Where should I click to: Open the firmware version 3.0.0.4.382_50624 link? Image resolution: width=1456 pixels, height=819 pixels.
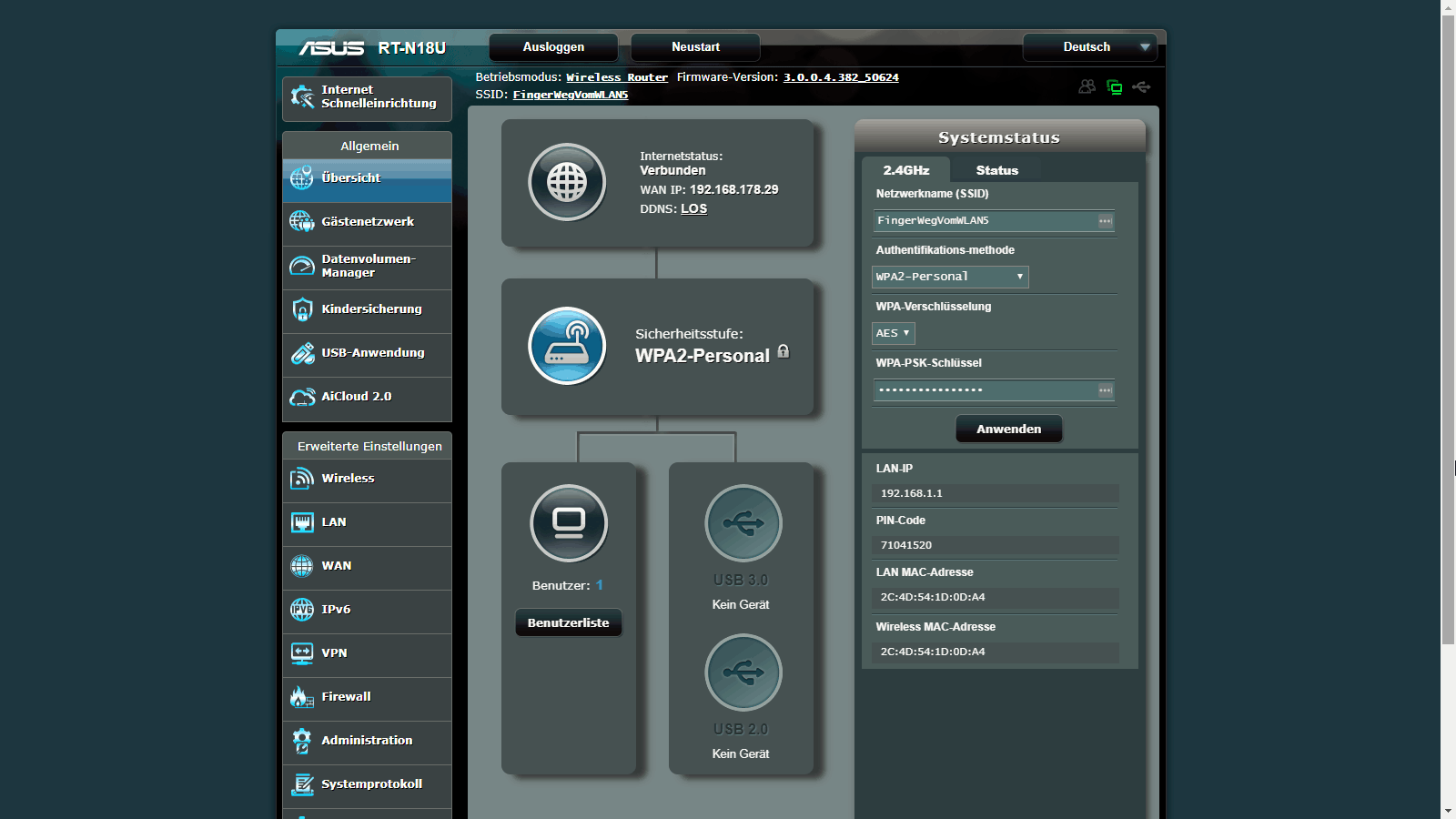click(x=841, y=77)
